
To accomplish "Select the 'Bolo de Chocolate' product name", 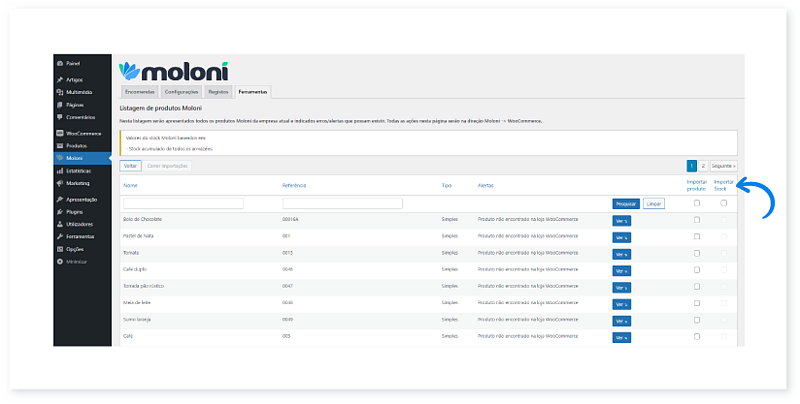I will click(142, 219).
